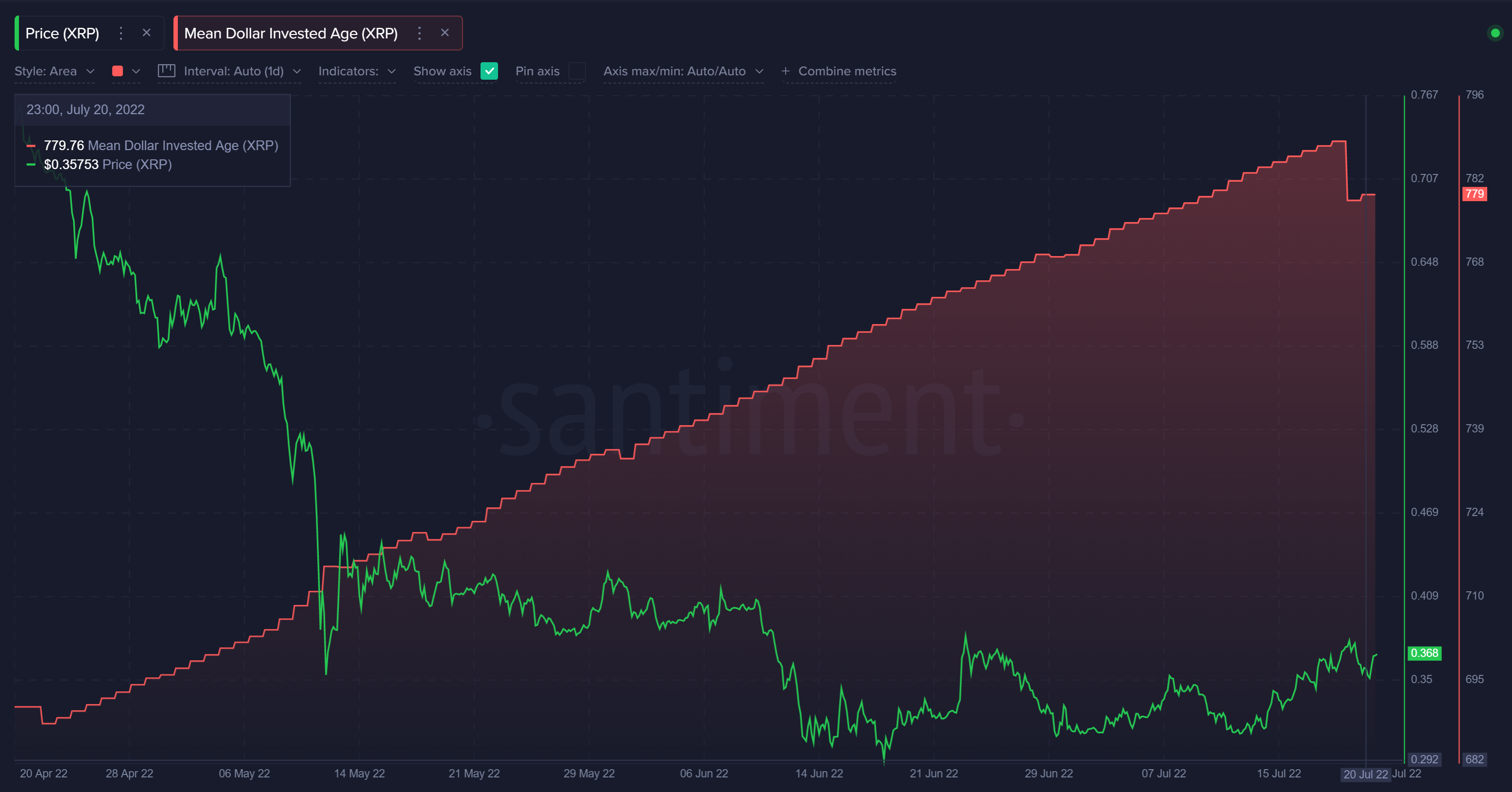Image resolution: width=1512 pixels, height=792 pixels.
Task: Click the 0.368 green price badge
Action: click(1424, 653)
